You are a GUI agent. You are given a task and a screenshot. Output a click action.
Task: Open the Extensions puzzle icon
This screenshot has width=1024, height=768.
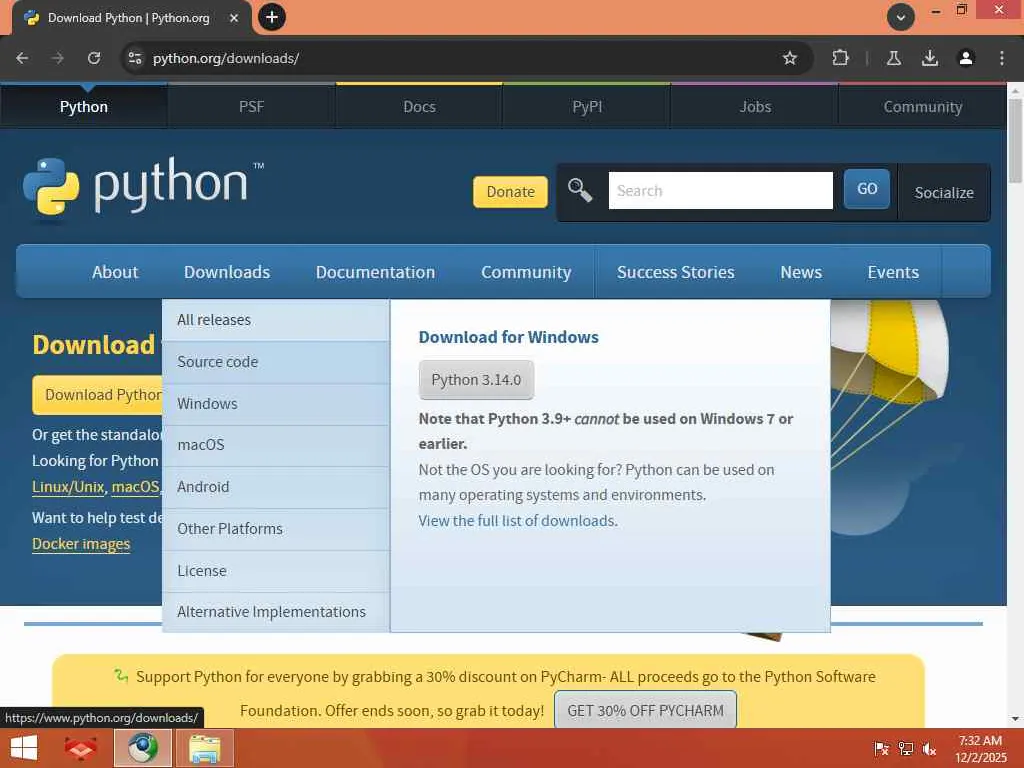click(840, 58)
